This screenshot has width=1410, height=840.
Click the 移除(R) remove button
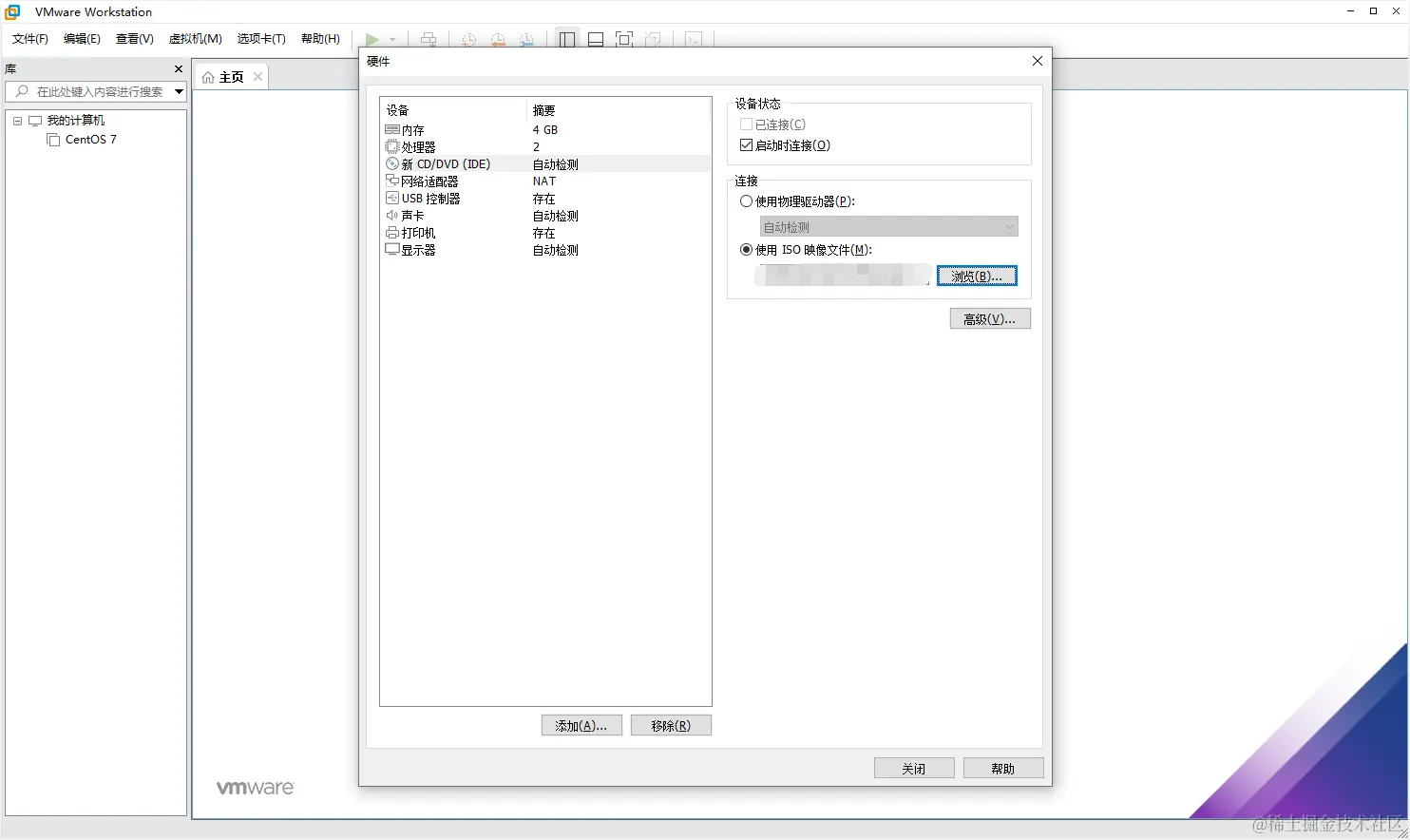coord(671,726)
